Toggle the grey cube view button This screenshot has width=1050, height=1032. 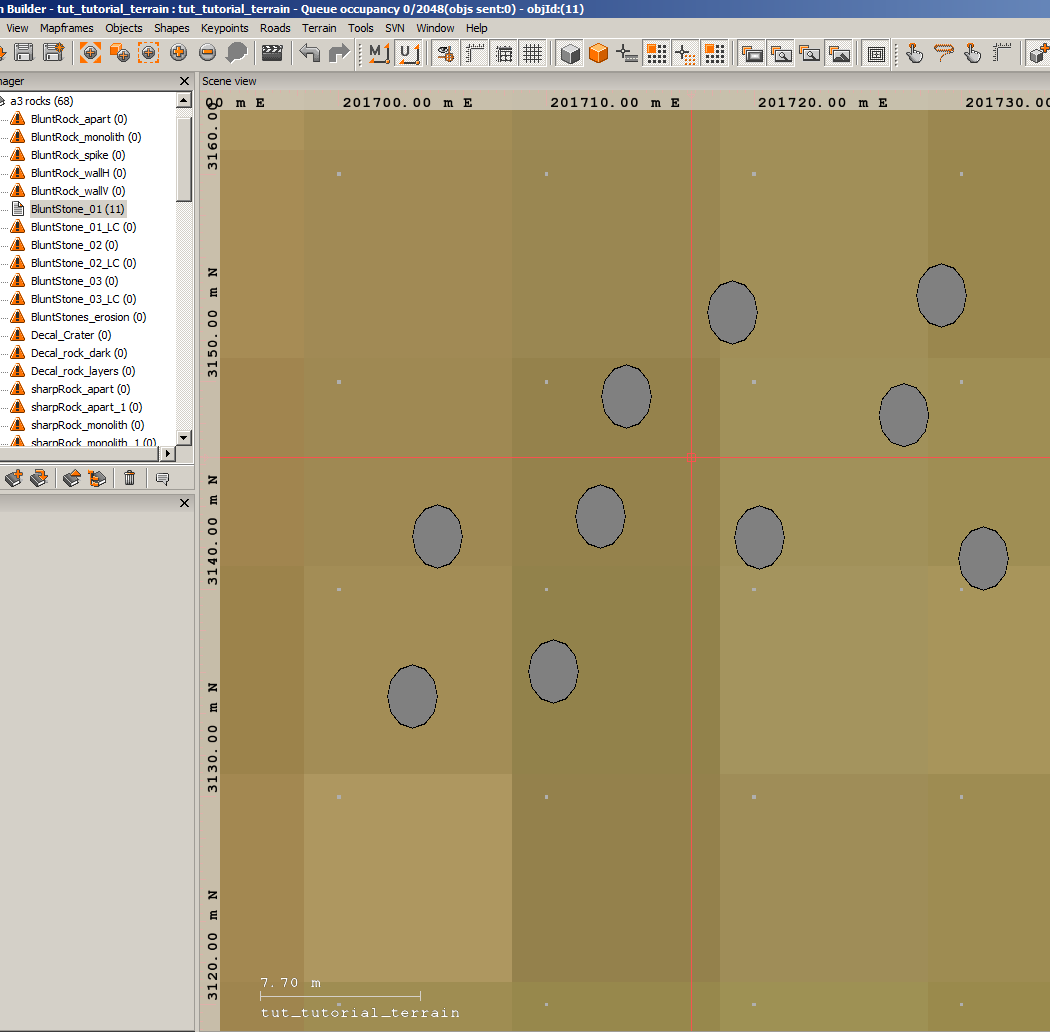pyautogui.click(x=570, y=54)
